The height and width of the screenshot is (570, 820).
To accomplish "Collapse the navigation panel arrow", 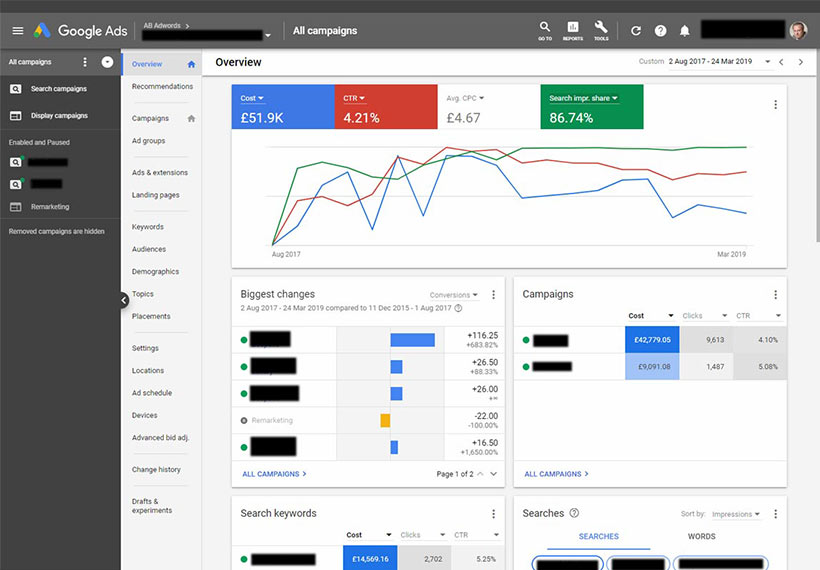I will click(124, 300).
